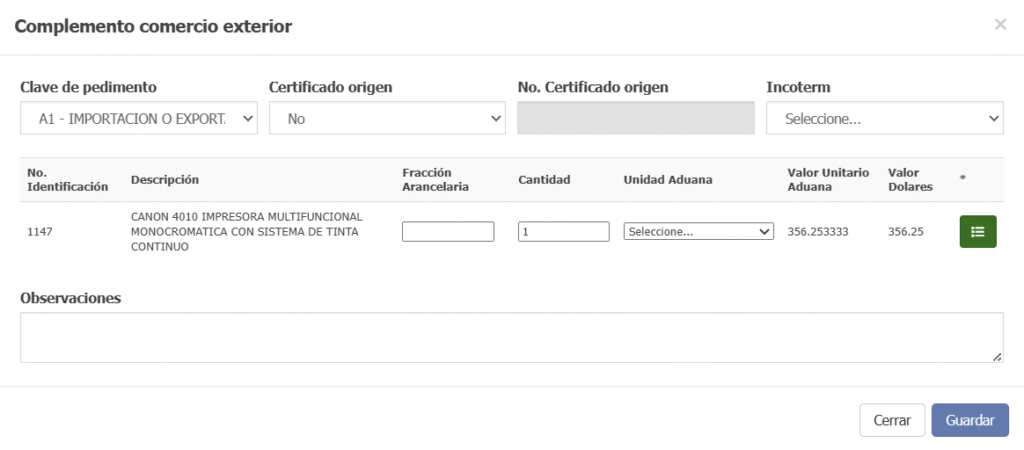This screenshot has height=450, width=1024.
Task: Click the Valor Unitario Aduana column header
Action: click(828, 180)
